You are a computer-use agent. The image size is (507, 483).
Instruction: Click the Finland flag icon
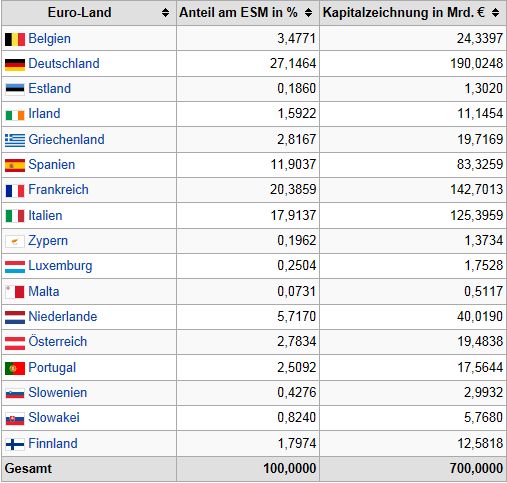(15, 444)
